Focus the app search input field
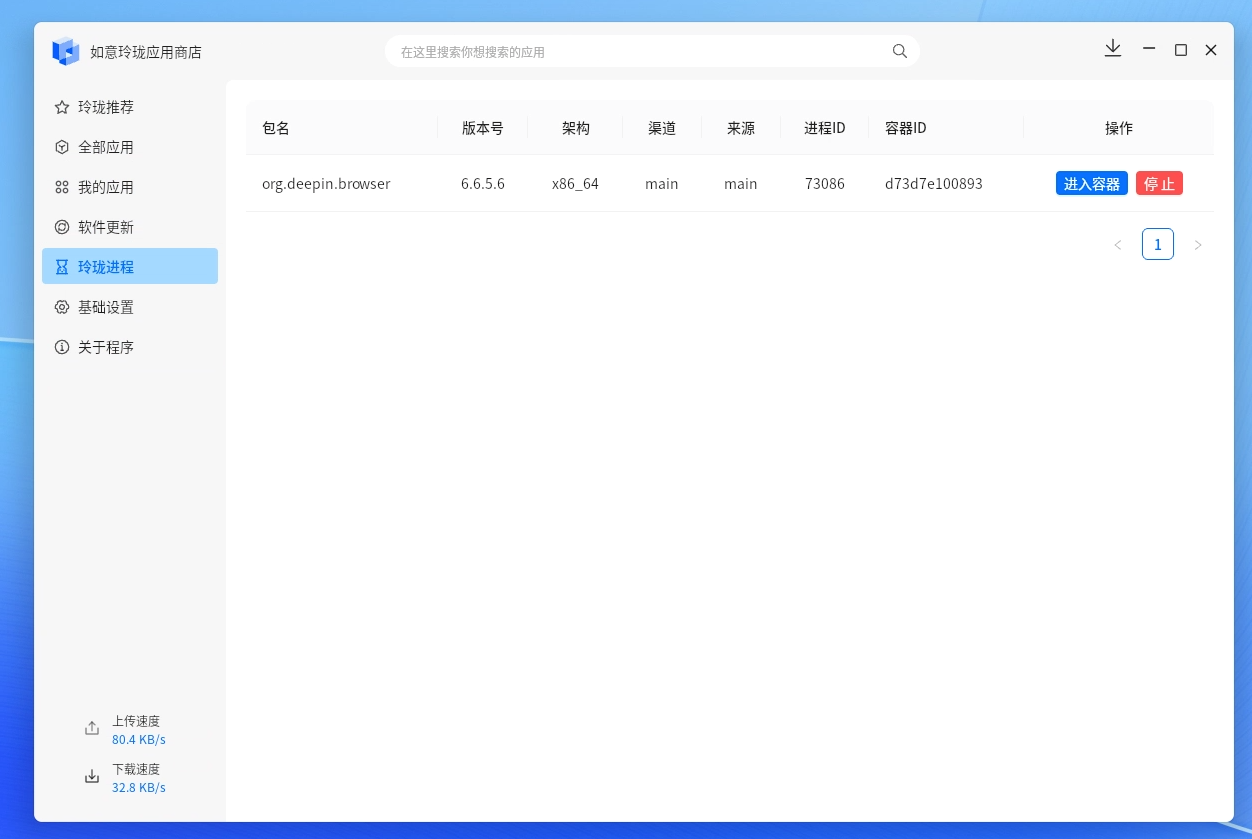The image size is (1252, 839). tap(652, 51)
